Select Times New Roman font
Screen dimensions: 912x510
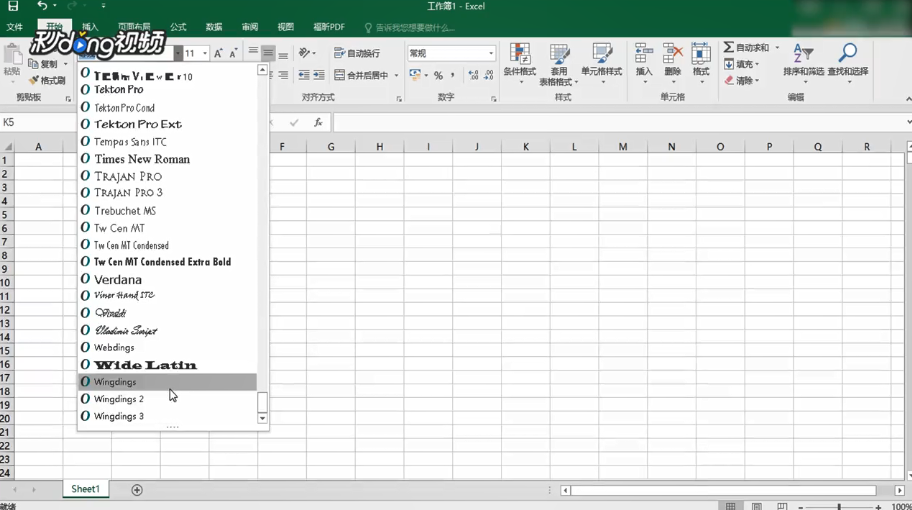click(168, 159)
